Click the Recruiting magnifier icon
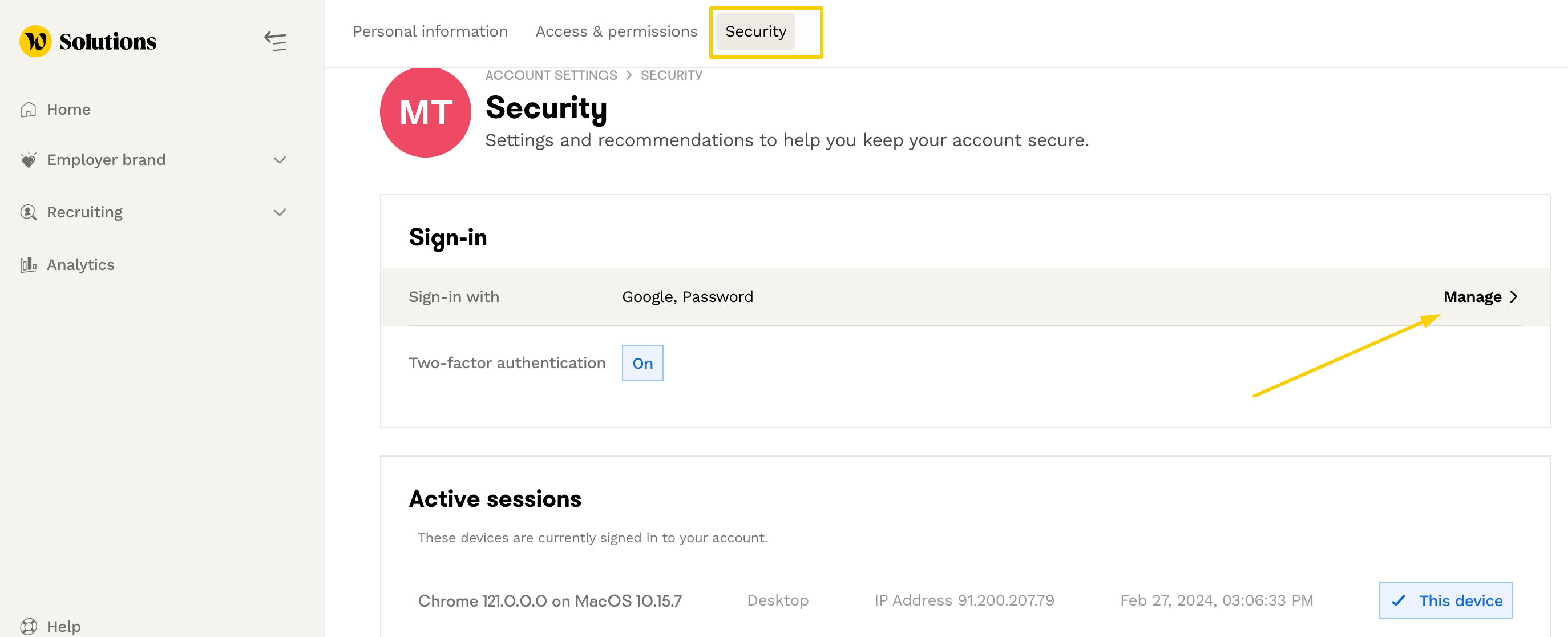The height and width of the screenshot is (637, 1568). tap(28, 212)
